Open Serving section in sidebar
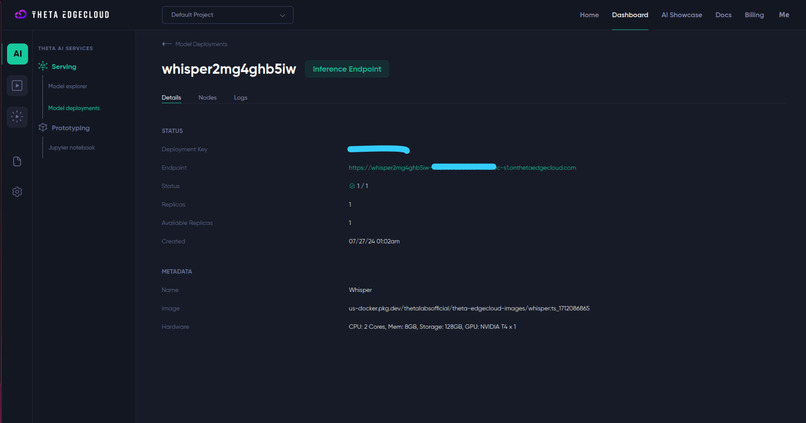Image resolution: width=806 pixels, height=423 pixels. click(x=64, y=67)
